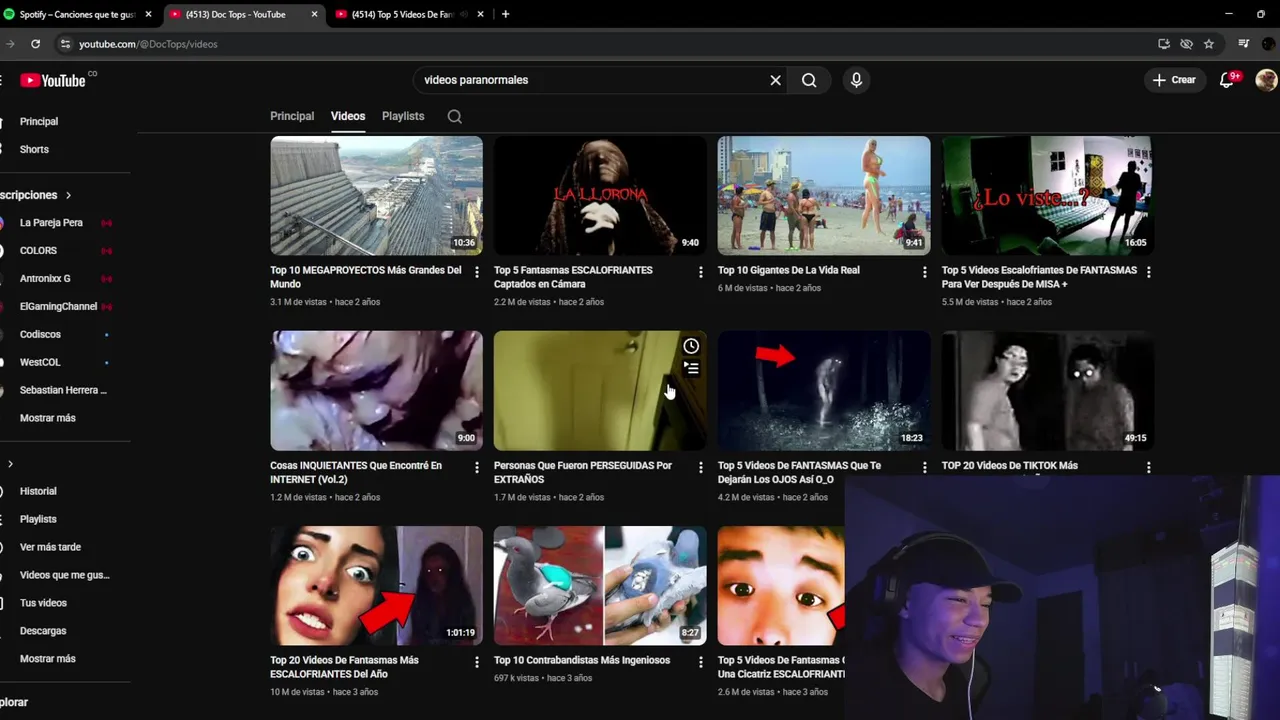Open channel Principal tab
This screenshot has width=1280, height=720.
(x=292, y=116)
